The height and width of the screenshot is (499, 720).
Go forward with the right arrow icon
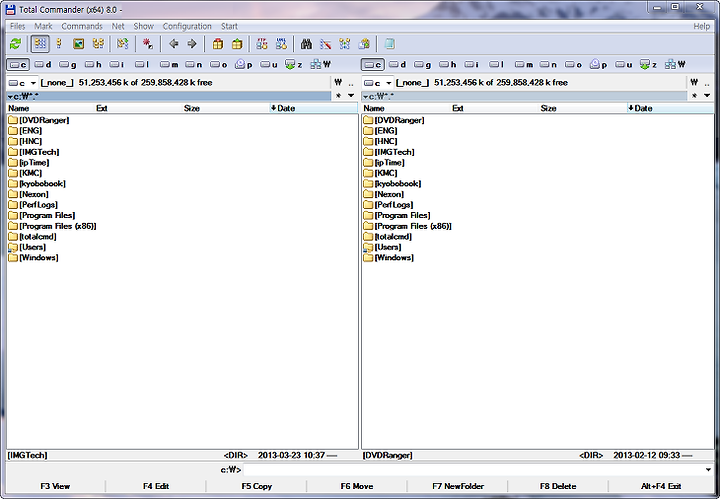[x=192, y=44]
